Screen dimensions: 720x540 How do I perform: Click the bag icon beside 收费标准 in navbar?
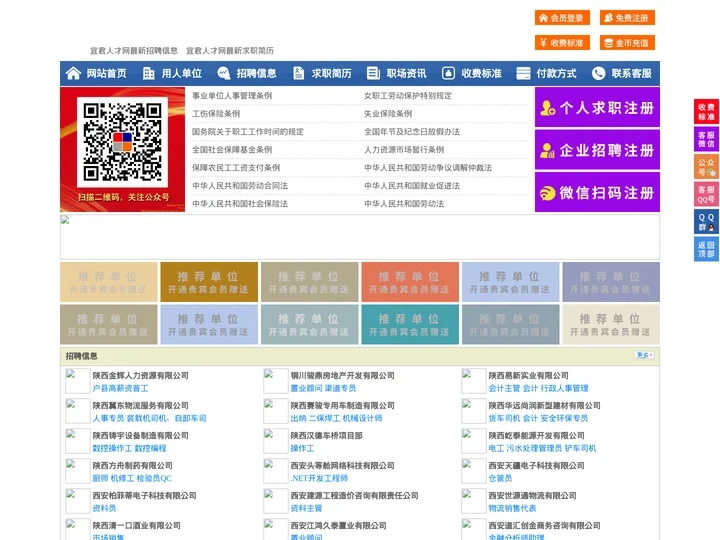coord(448,73)
